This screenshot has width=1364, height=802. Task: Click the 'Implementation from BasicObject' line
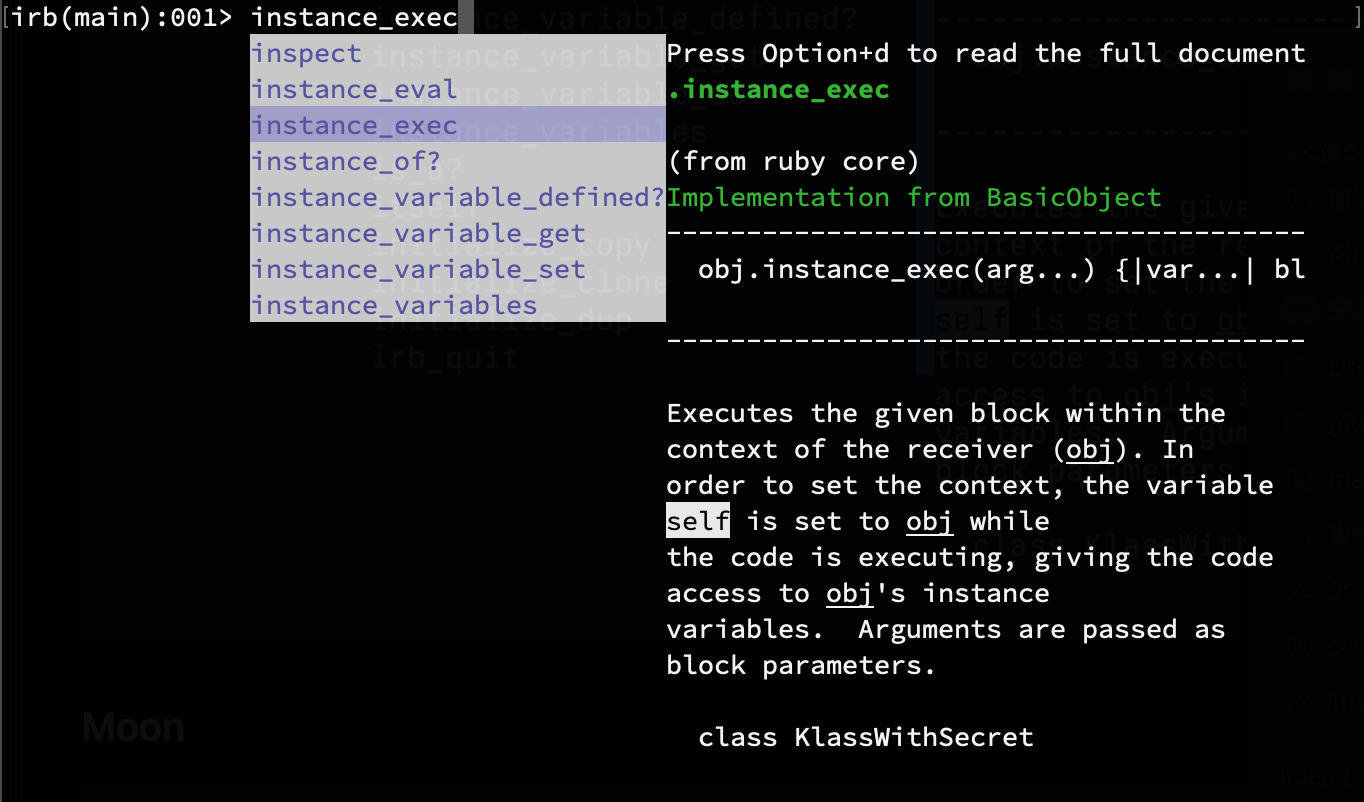coord(914,197)
